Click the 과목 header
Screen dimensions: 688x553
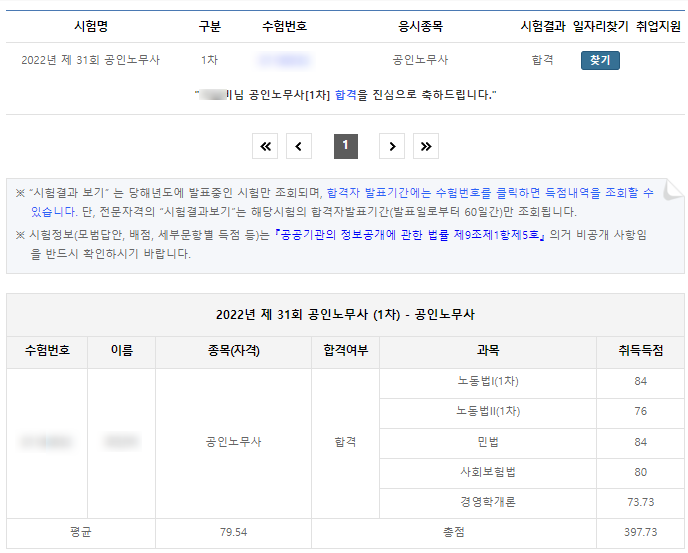click(x=488, y=350)
